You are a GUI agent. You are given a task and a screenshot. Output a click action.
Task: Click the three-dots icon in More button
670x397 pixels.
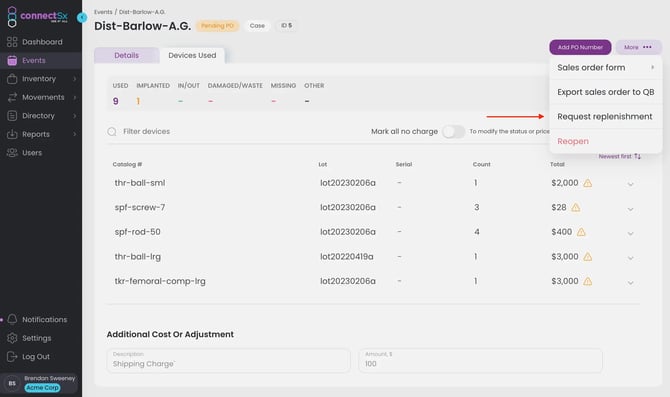[647, 47]
